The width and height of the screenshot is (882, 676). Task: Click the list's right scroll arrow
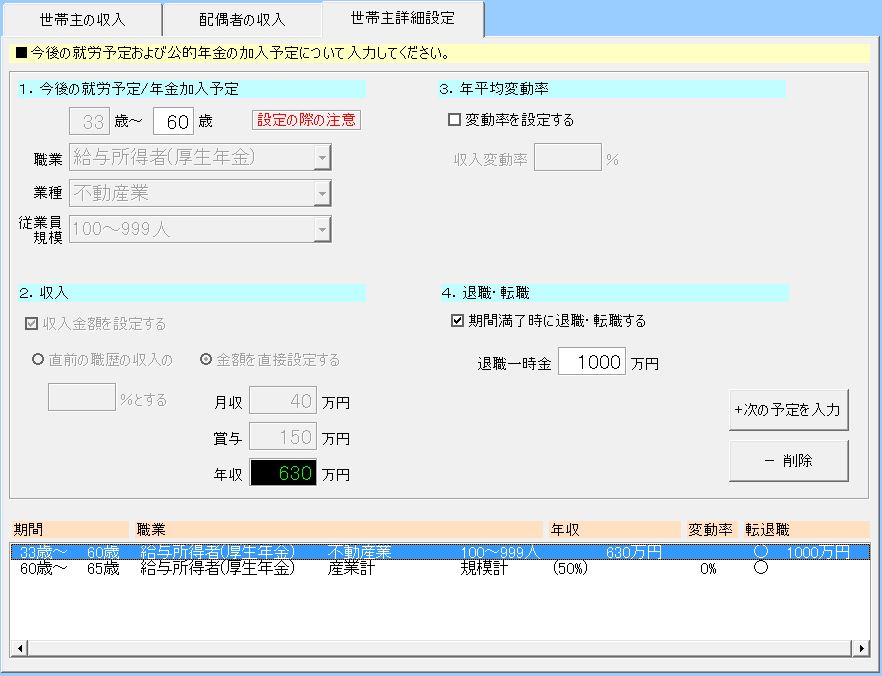pyautogui.click(x=861, y=648)
